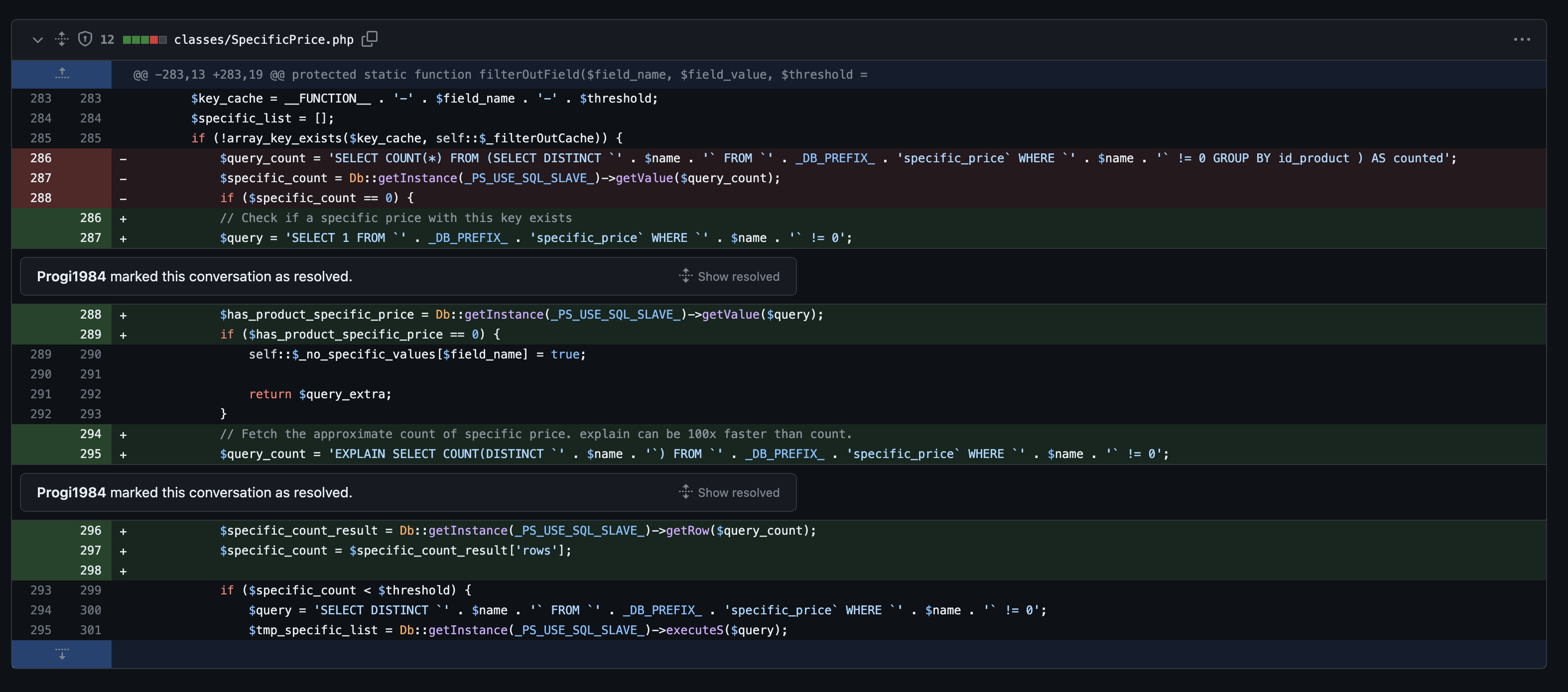Show first resolved conversation by Progi1984
This screenshot has height=692, width=1568.
(738, 276)
